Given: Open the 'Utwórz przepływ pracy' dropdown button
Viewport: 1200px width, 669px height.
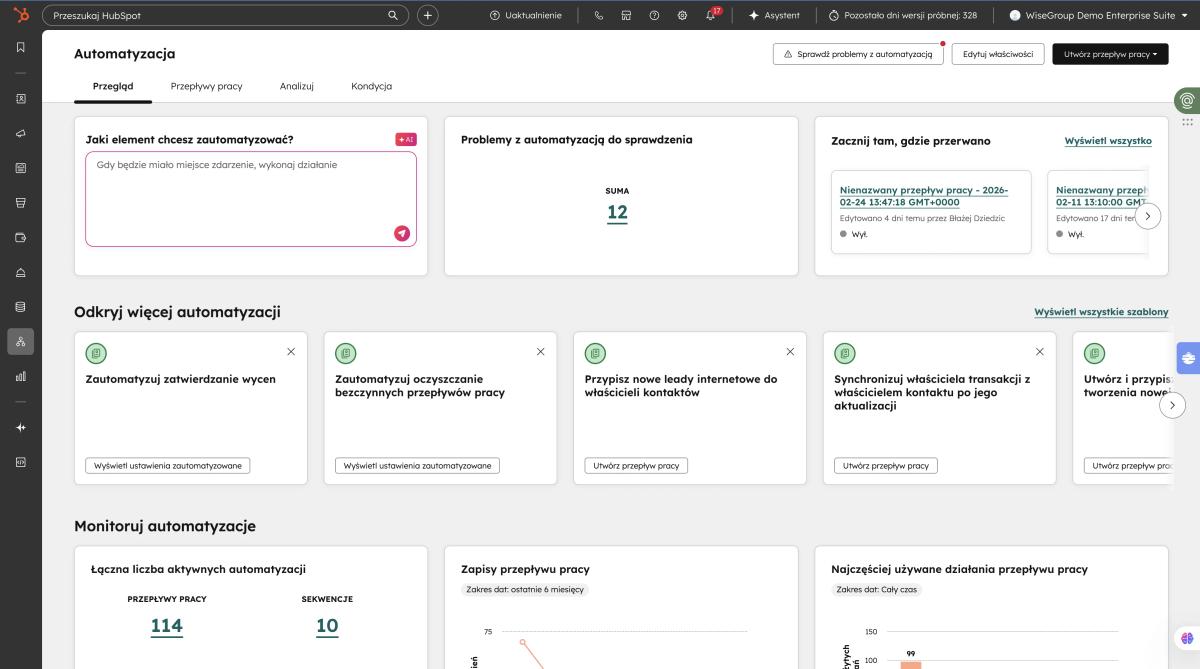Looking at the screenshot, I should tap(1110, 54).
